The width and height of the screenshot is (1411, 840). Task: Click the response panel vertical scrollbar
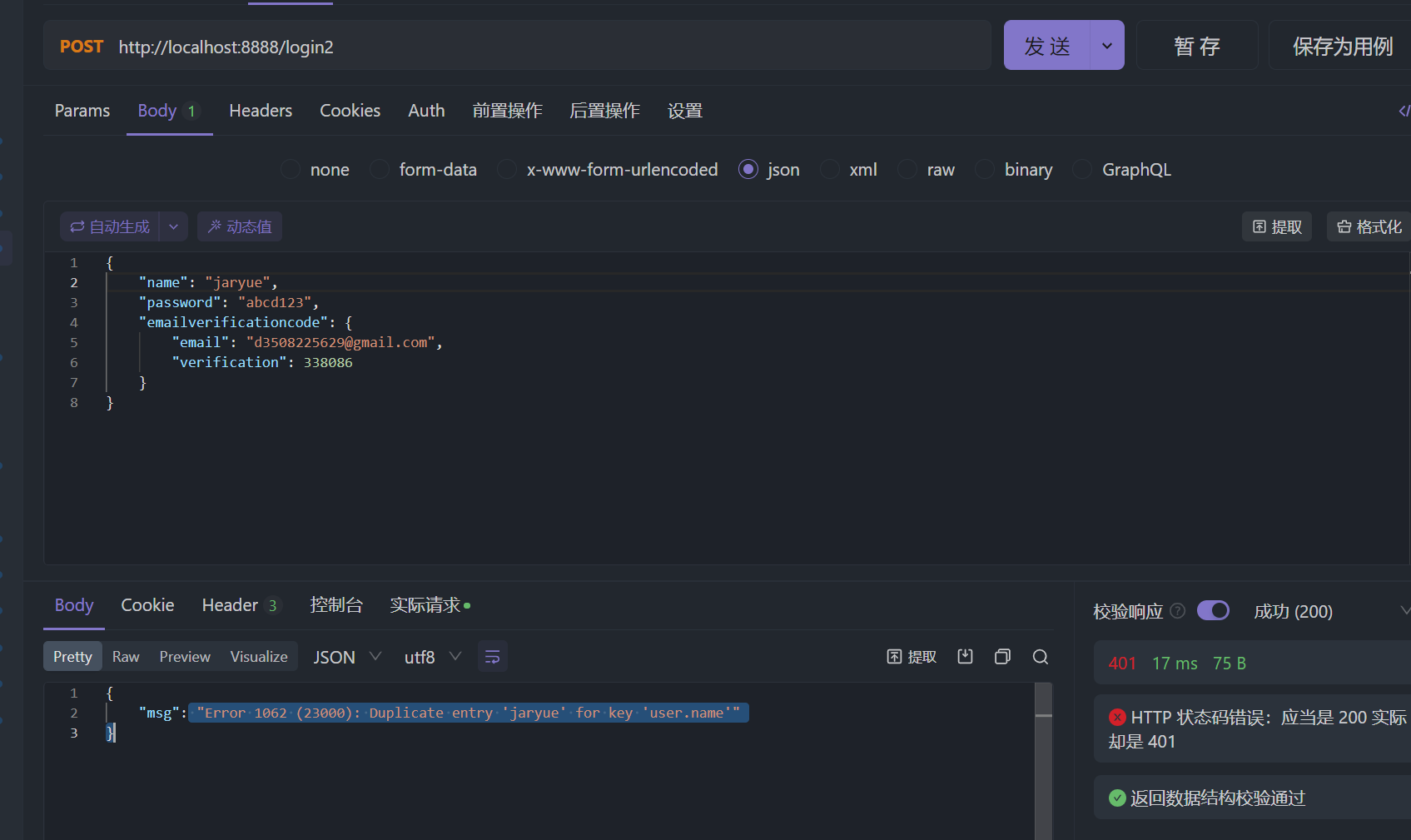coord(1044,761)
